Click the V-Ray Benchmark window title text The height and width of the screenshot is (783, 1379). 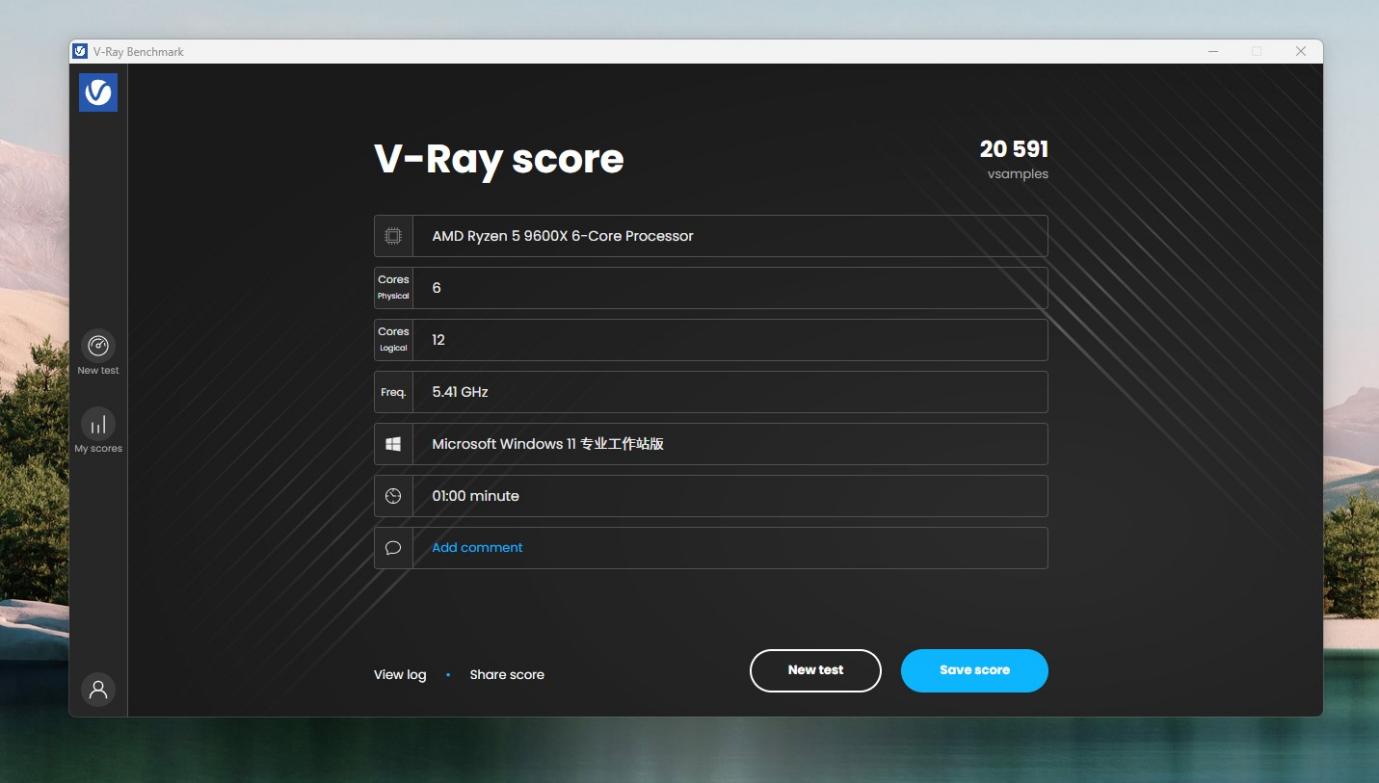tap(139, 52)
